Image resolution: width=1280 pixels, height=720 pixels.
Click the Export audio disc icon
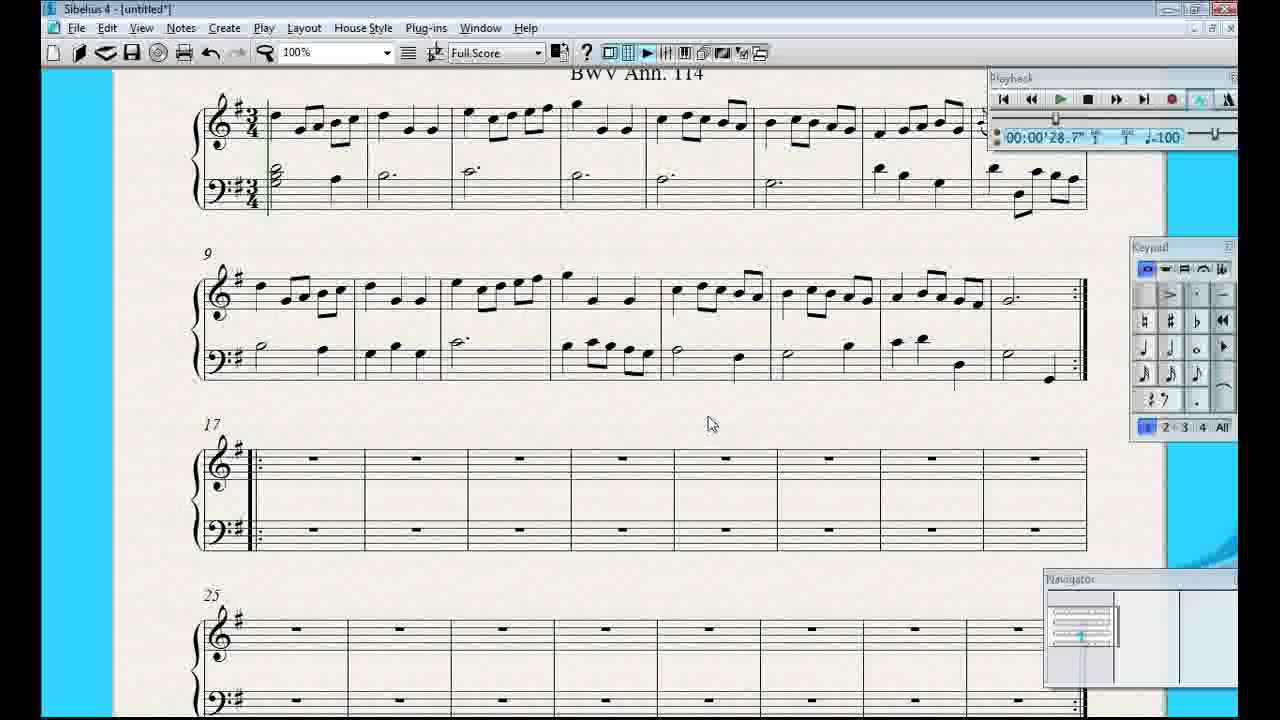pyautogui.click(x=158, y=53)
